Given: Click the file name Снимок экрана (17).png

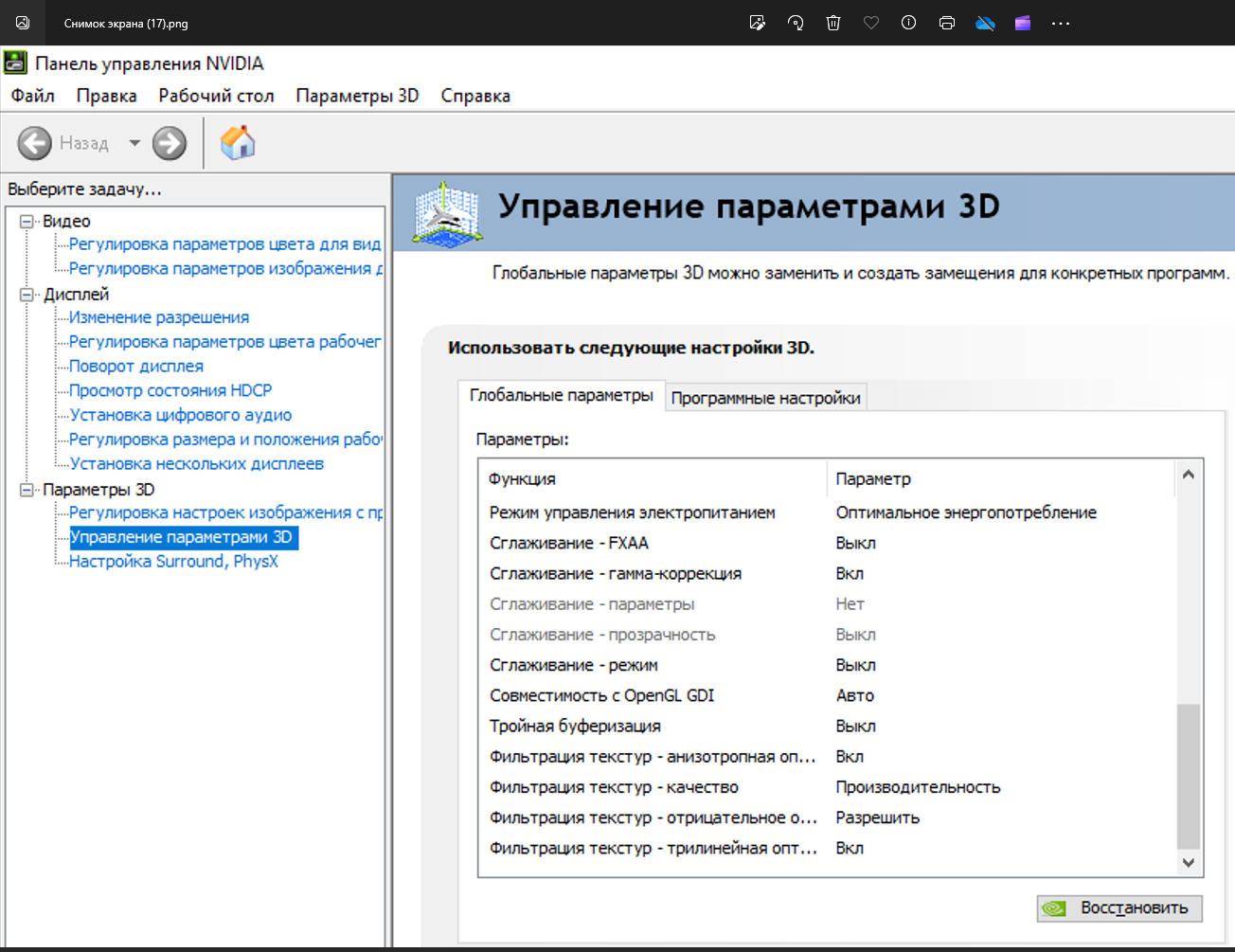Looking at the screenshot, I should click(x=126, y=24).
